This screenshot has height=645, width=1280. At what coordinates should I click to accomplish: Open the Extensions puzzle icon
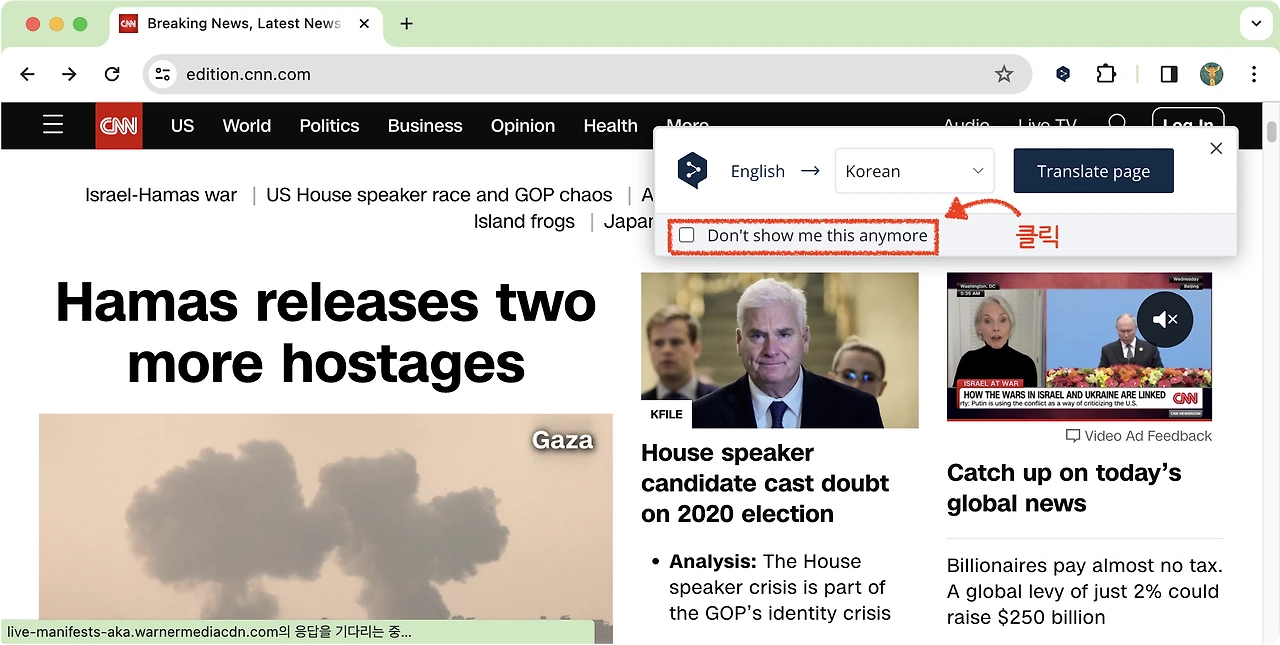[x=1106, y=74]
